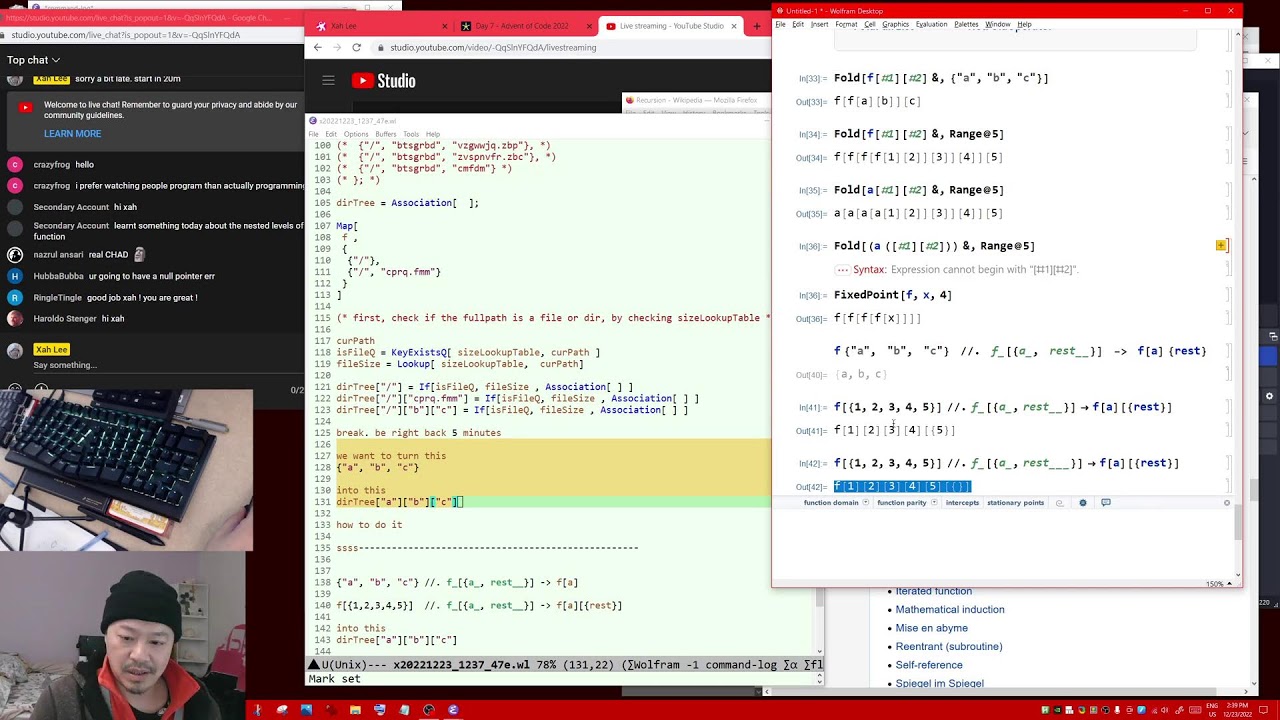Click the crazyfrog 'hello' avatar in chat
Screen dimensions: 1280x720
(x=15, y=165)
